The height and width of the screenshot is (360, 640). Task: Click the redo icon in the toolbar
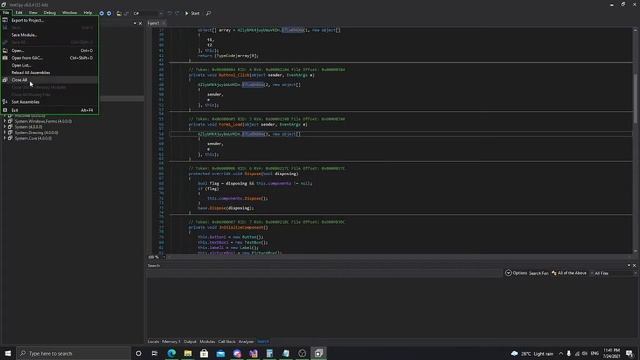tap(177, 13)
